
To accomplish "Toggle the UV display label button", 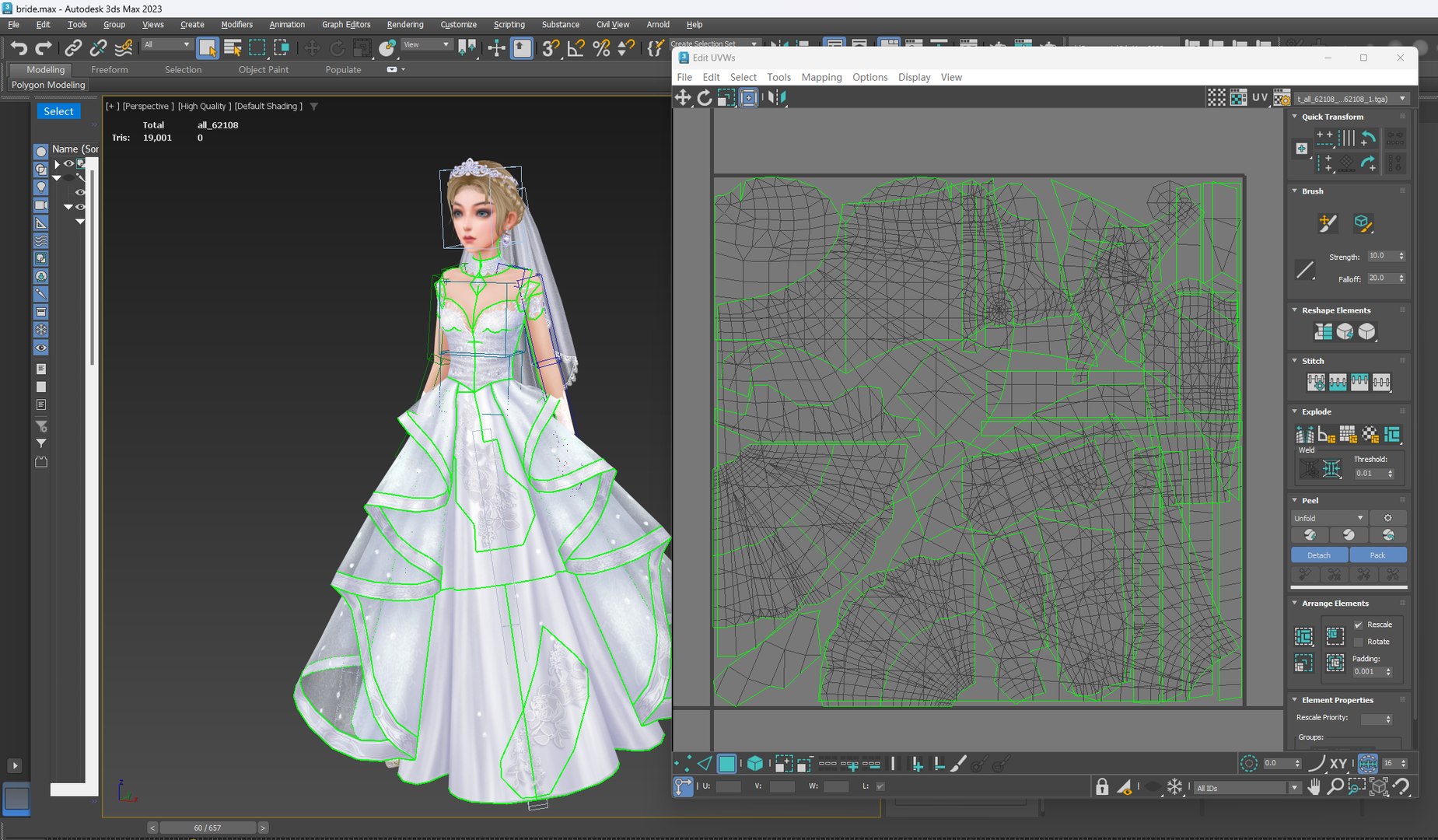I will click(1260, 97).
